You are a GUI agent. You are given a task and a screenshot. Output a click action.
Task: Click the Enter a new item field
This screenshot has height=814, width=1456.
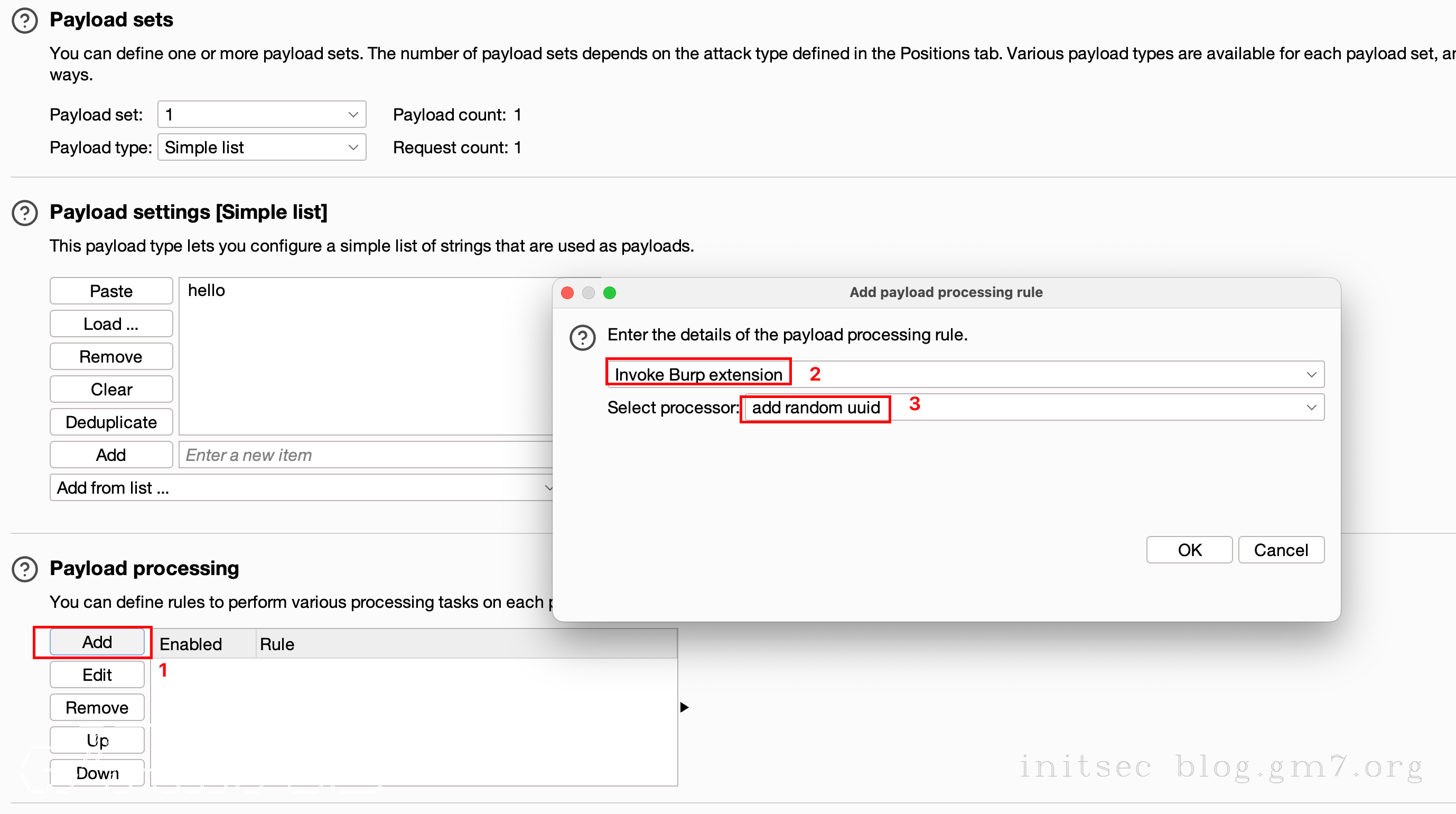tap(365, 455)
